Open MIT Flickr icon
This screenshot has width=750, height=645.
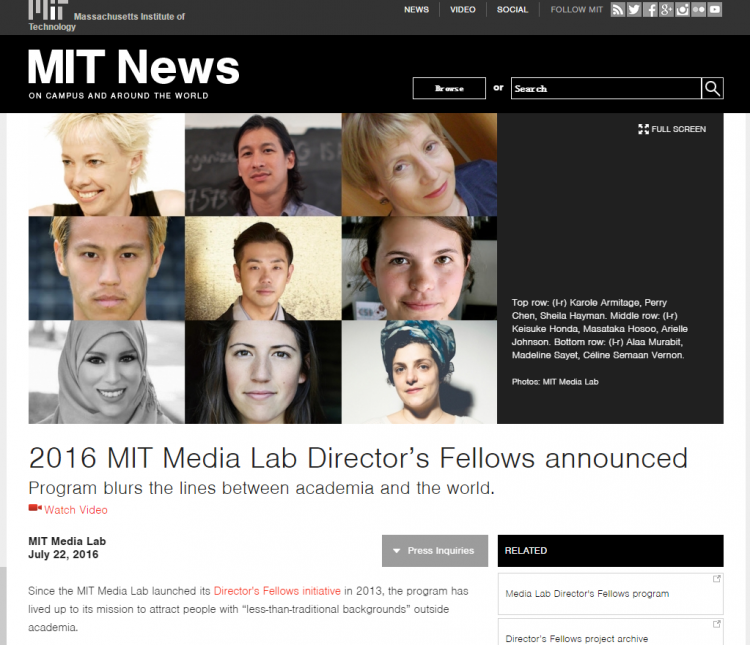pyautogui.click(x=698, y=10)
